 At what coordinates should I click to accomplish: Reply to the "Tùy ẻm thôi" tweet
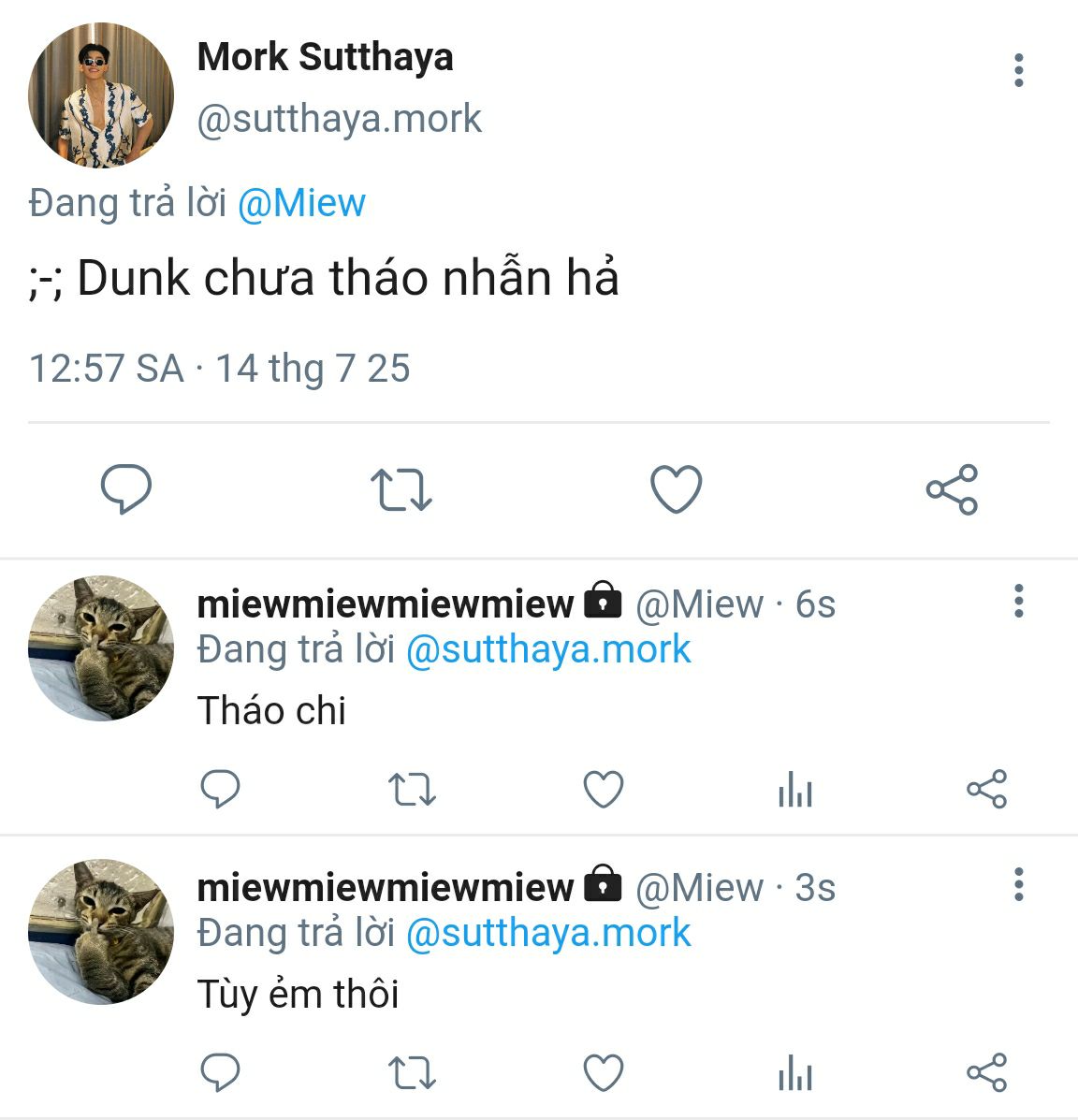click(221, 1072)
